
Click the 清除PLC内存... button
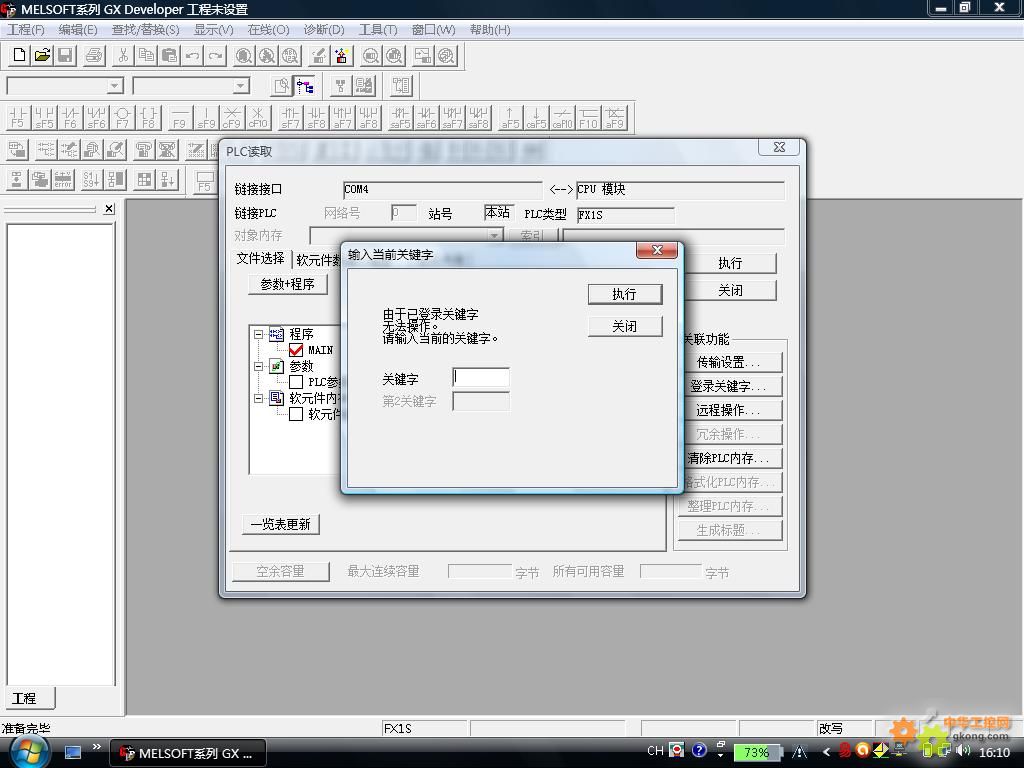[729, 458]
